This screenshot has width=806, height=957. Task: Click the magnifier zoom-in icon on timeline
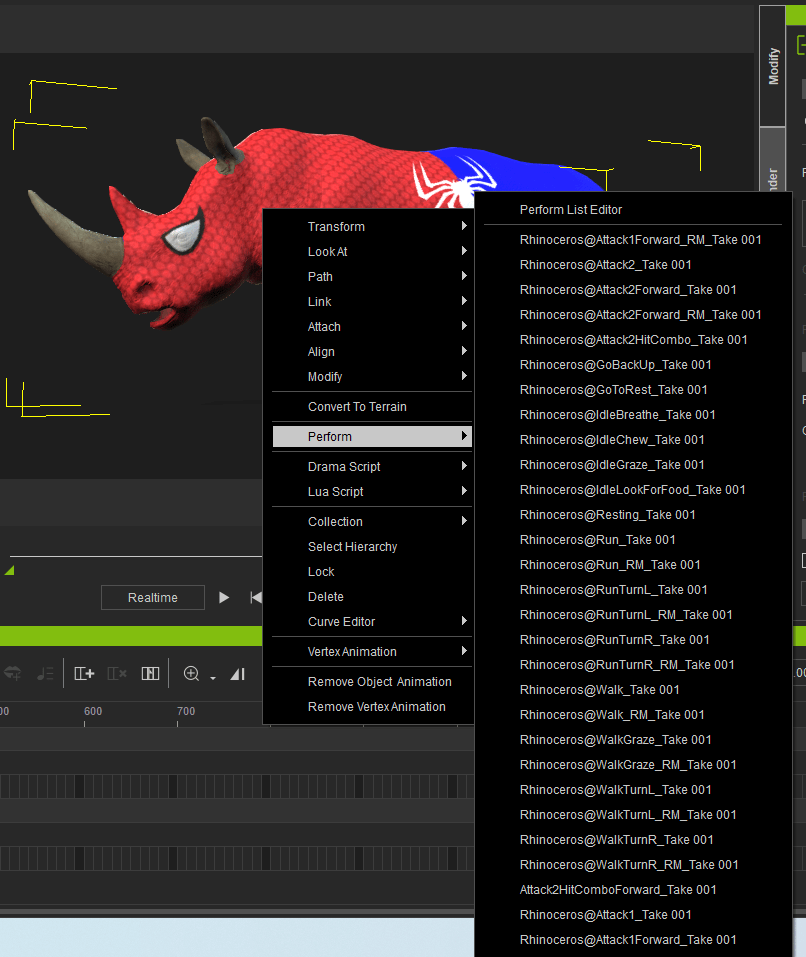[192, 674]
